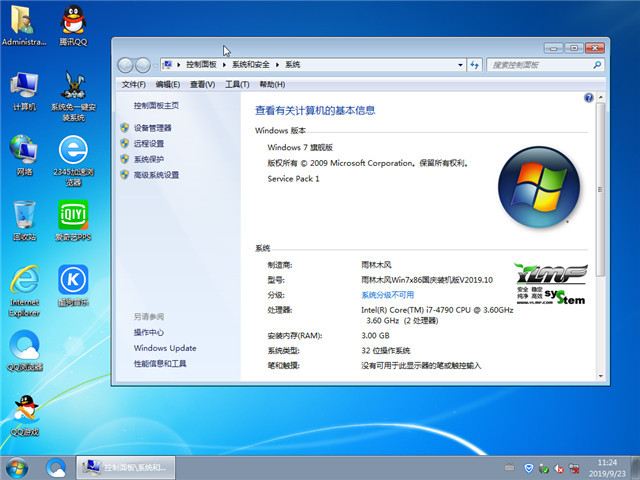Open the Administrator folder desktop icon
The height and width of the screenshot is (480, 640).
tap(24, 24)
